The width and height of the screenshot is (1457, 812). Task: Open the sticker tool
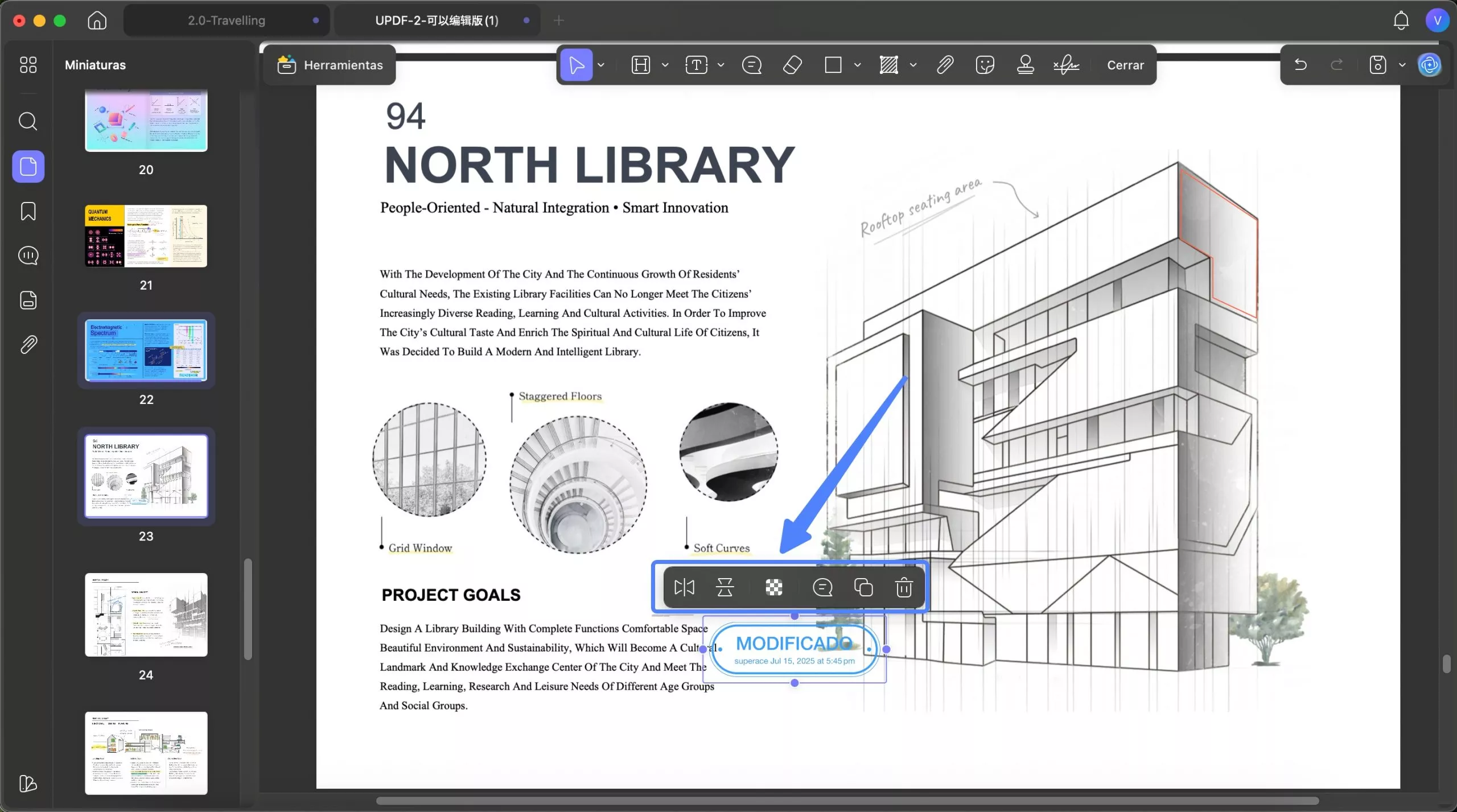point(985,65)
